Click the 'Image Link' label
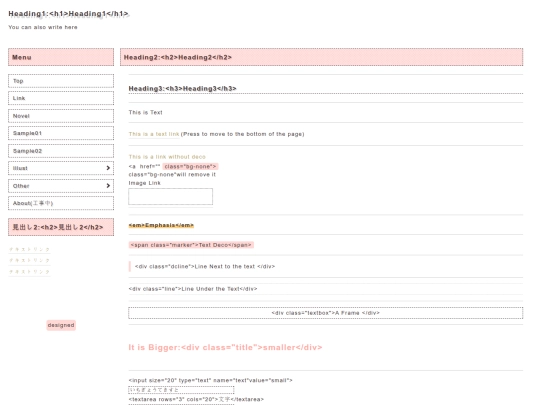Screen dimensions: 540x405 (x=145, y=183)
